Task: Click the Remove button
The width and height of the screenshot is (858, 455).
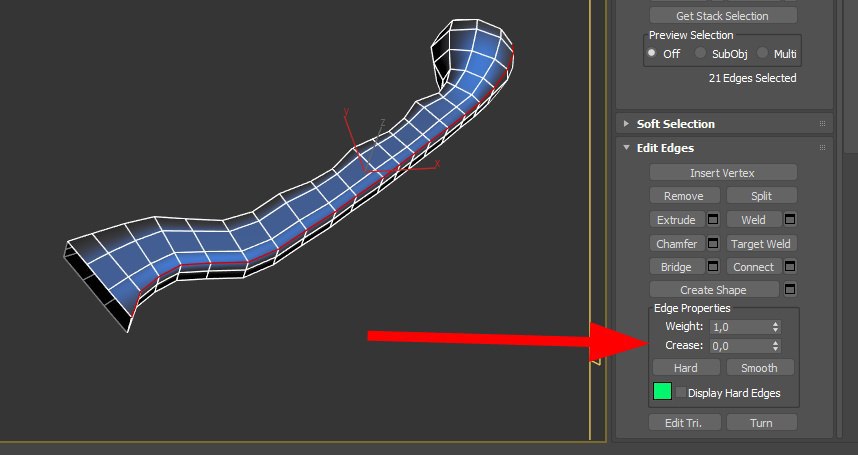Action: (x=684, y=196)
